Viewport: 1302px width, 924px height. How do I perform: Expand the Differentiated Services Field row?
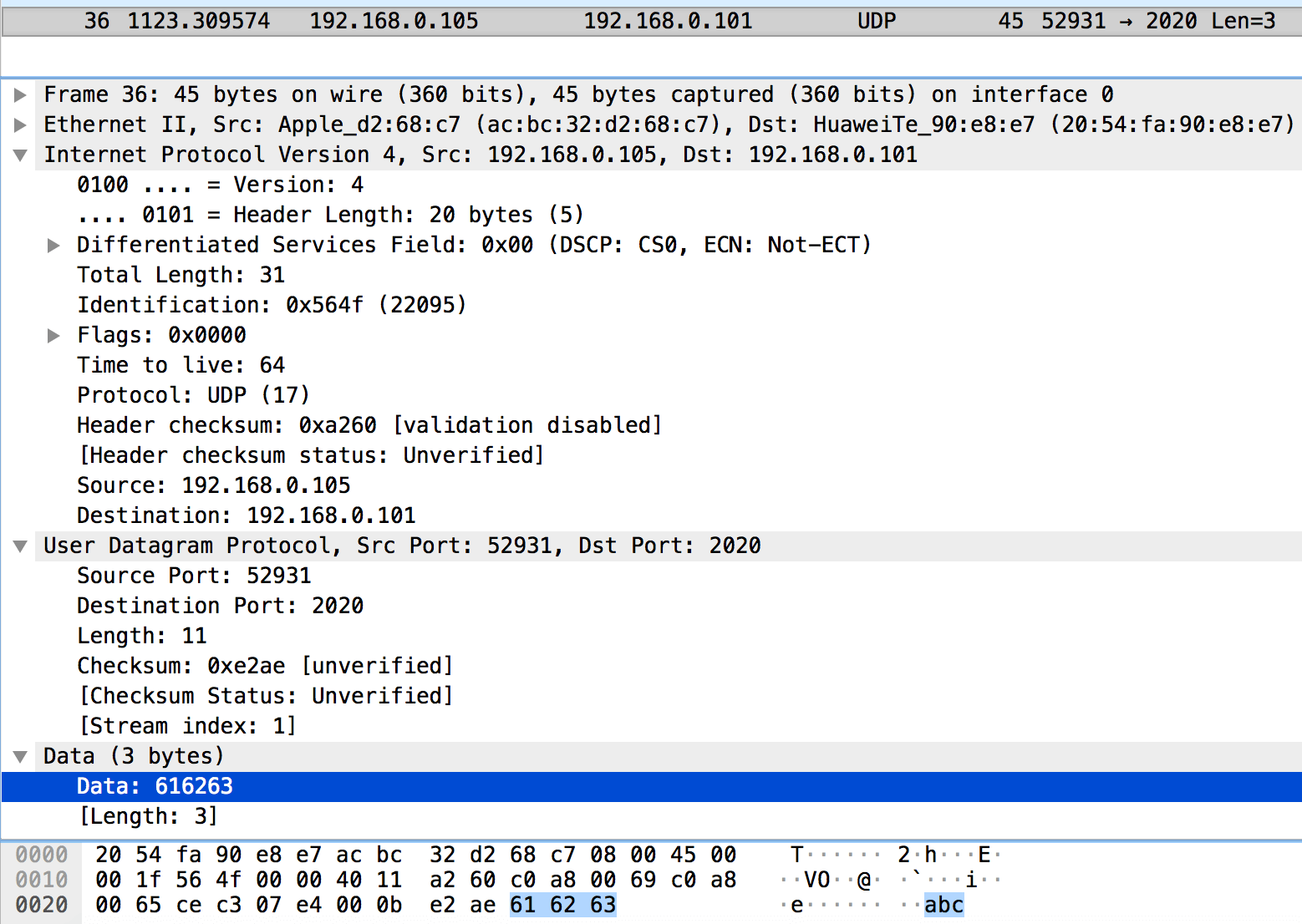53,246
